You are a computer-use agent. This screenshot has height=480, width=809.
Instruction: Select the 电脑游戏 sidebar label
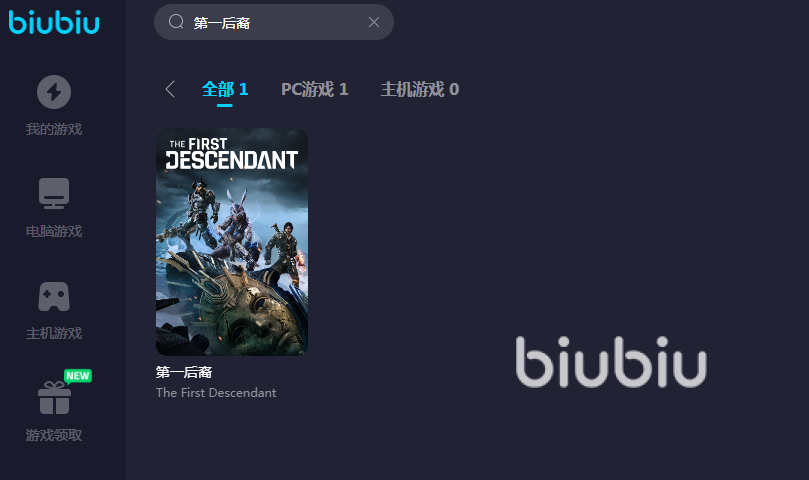tap(54, 231)
